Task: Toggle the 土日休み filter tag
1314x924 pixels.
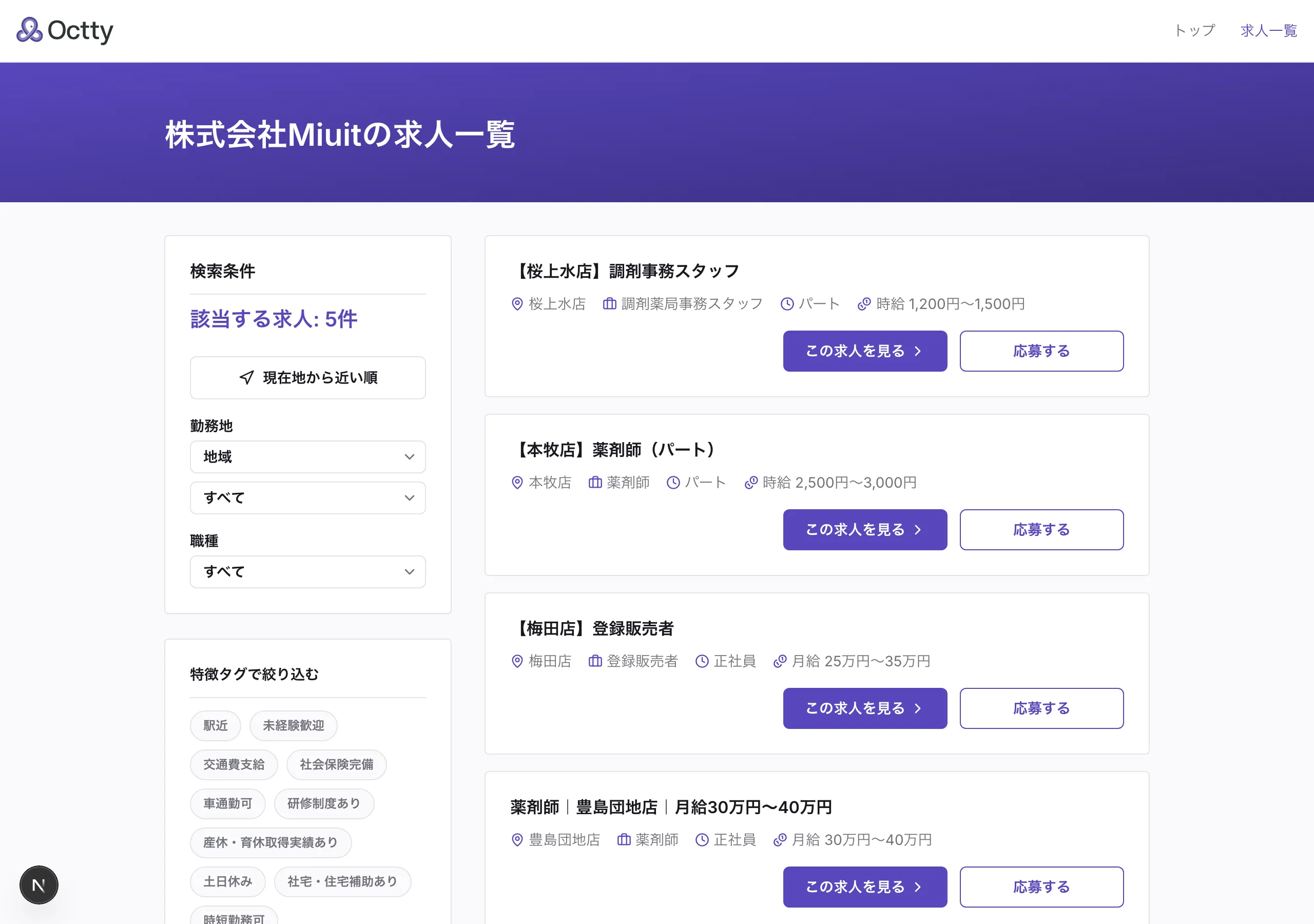Action: tap(227, 881)
